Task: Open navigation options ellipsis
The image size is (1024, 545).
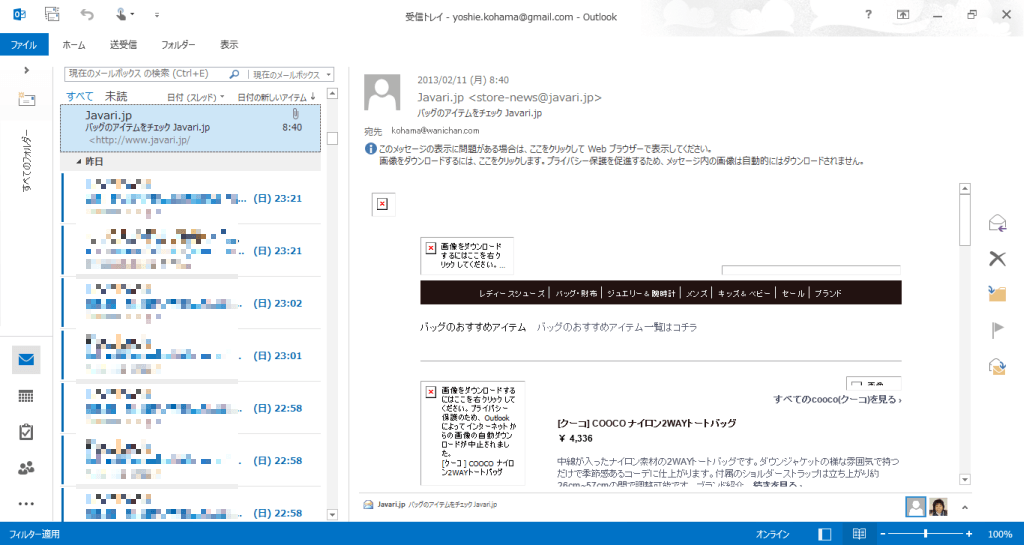Action: (26, 503)
